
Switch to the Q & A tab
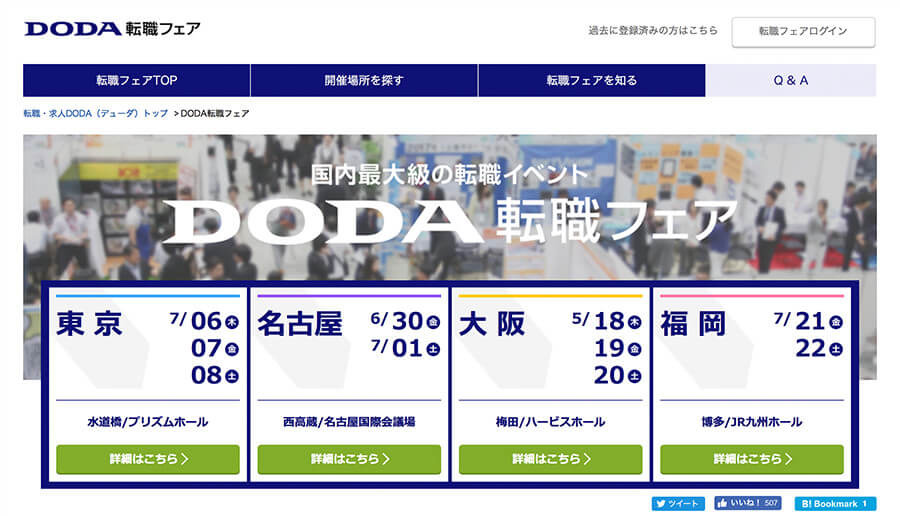[791, 80]
